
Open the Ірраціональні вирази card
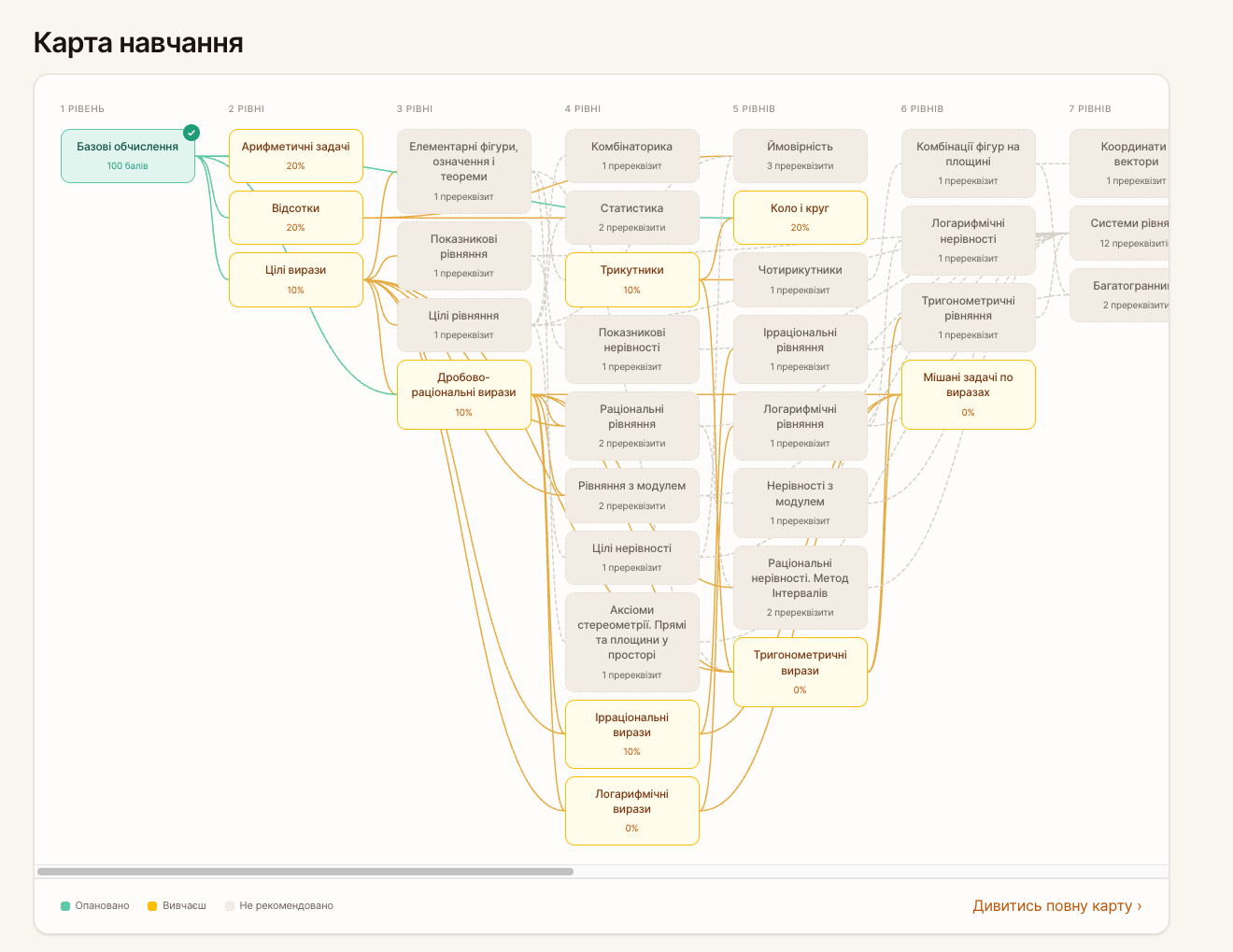[631, 734]
